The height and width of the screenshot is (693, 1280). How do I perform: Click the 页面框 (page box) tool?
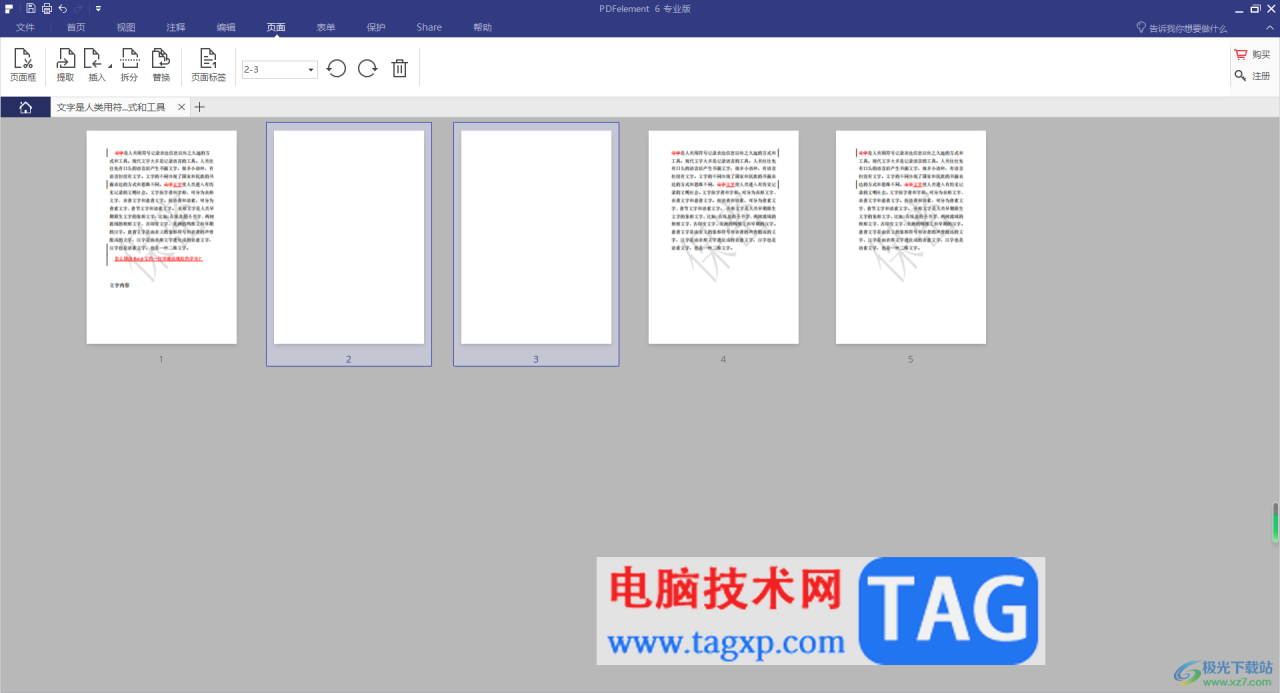pyautogui.click(x=23, y=66)
